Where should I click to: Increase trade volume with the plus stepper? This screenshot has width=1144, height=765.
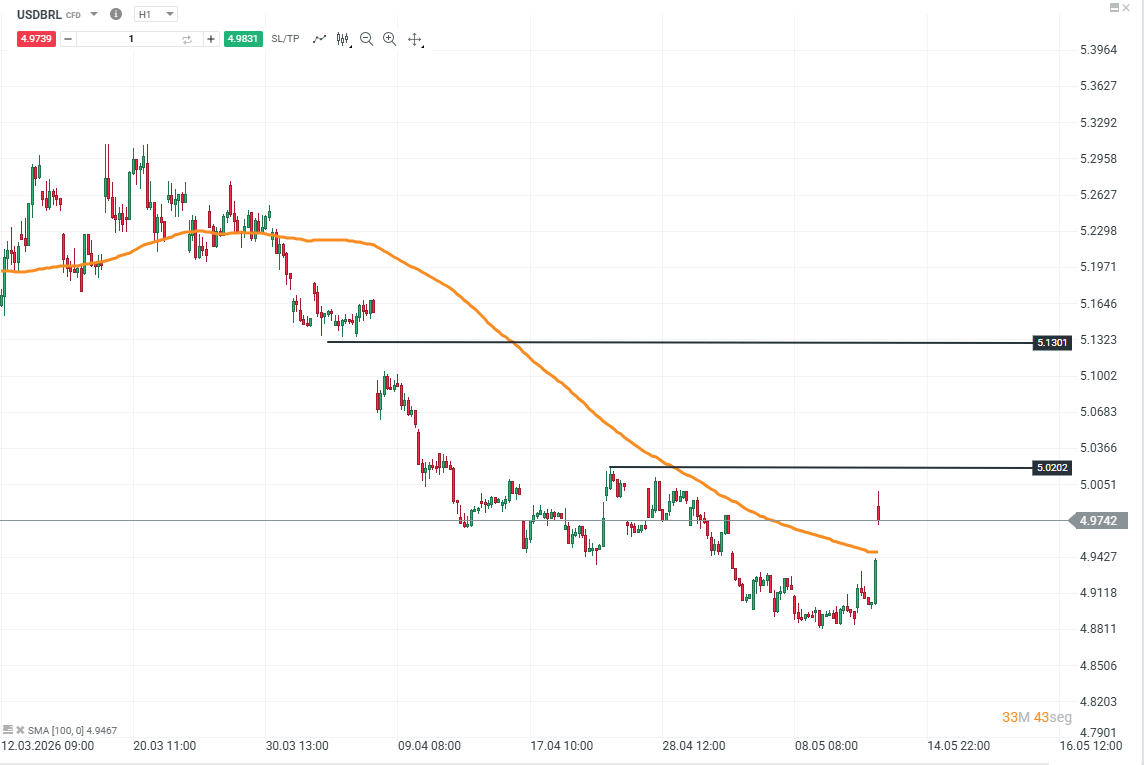click(211, 39)
